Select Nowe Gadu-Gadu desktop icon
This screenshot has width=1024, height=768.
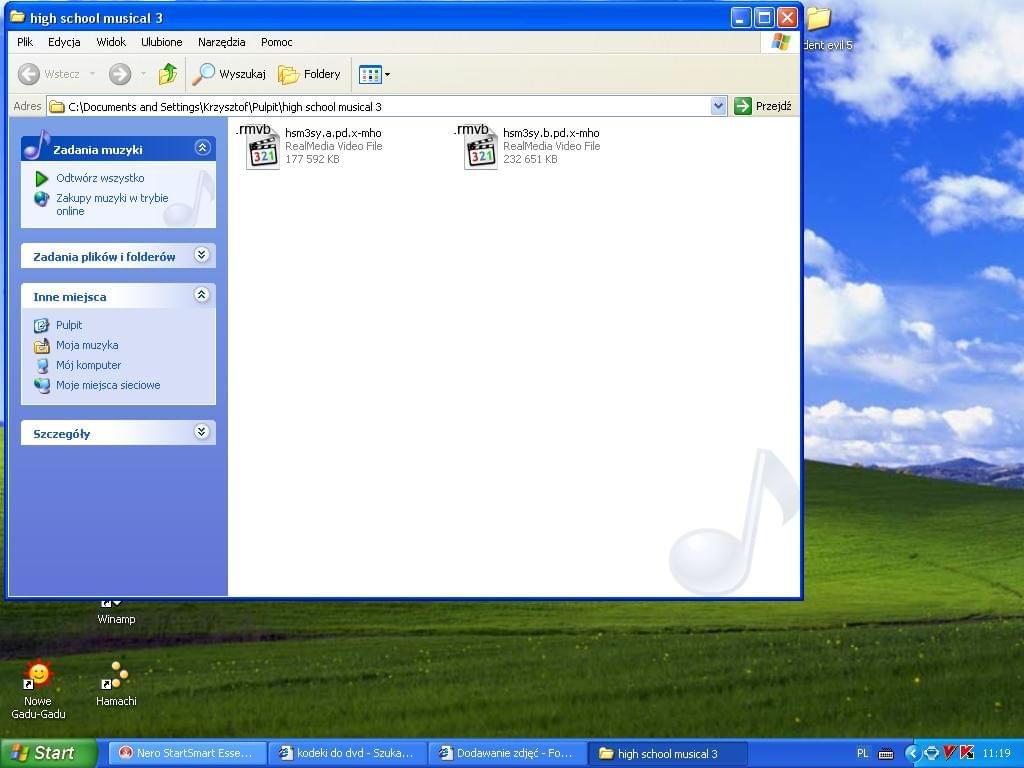tap(38, 690)
